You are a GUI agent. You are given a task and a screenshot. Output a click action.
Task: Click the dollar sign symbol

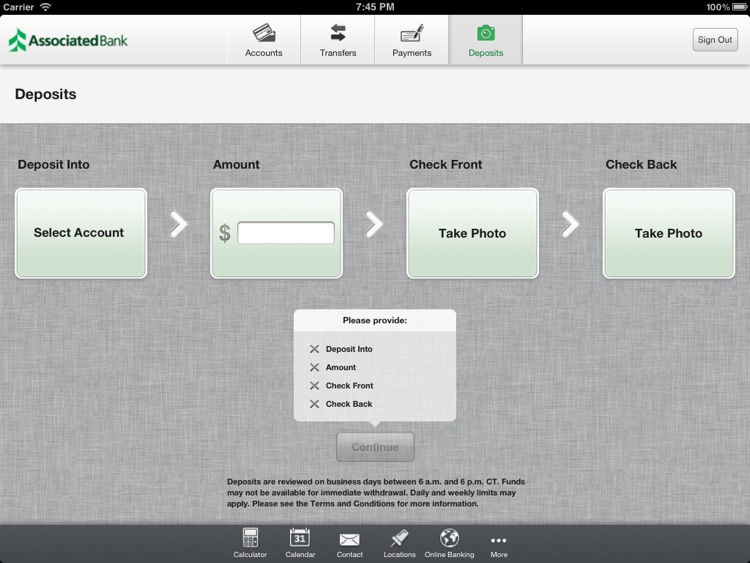pos(224,233)
